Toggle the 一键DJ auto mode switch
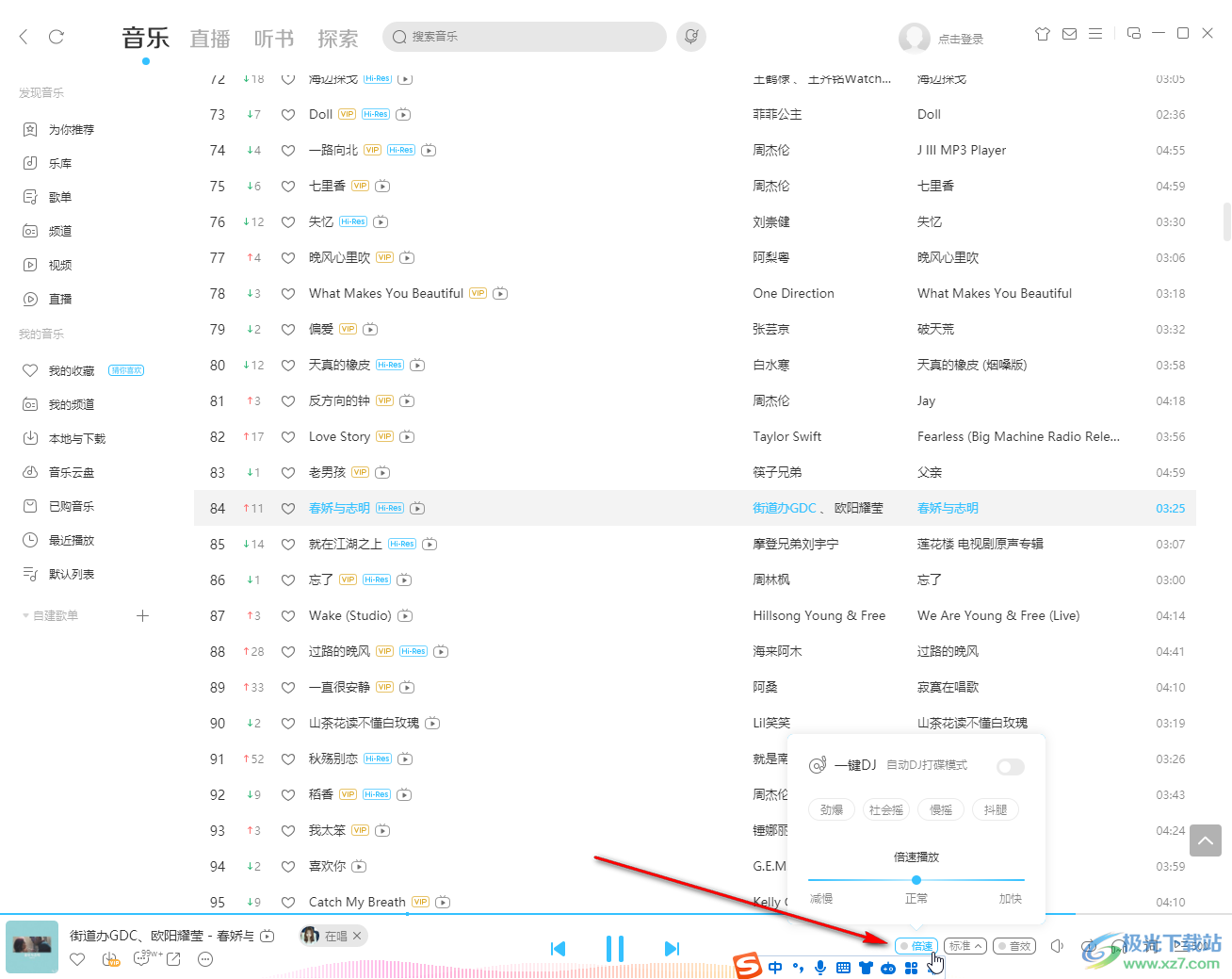 [x=1011, y=766]
